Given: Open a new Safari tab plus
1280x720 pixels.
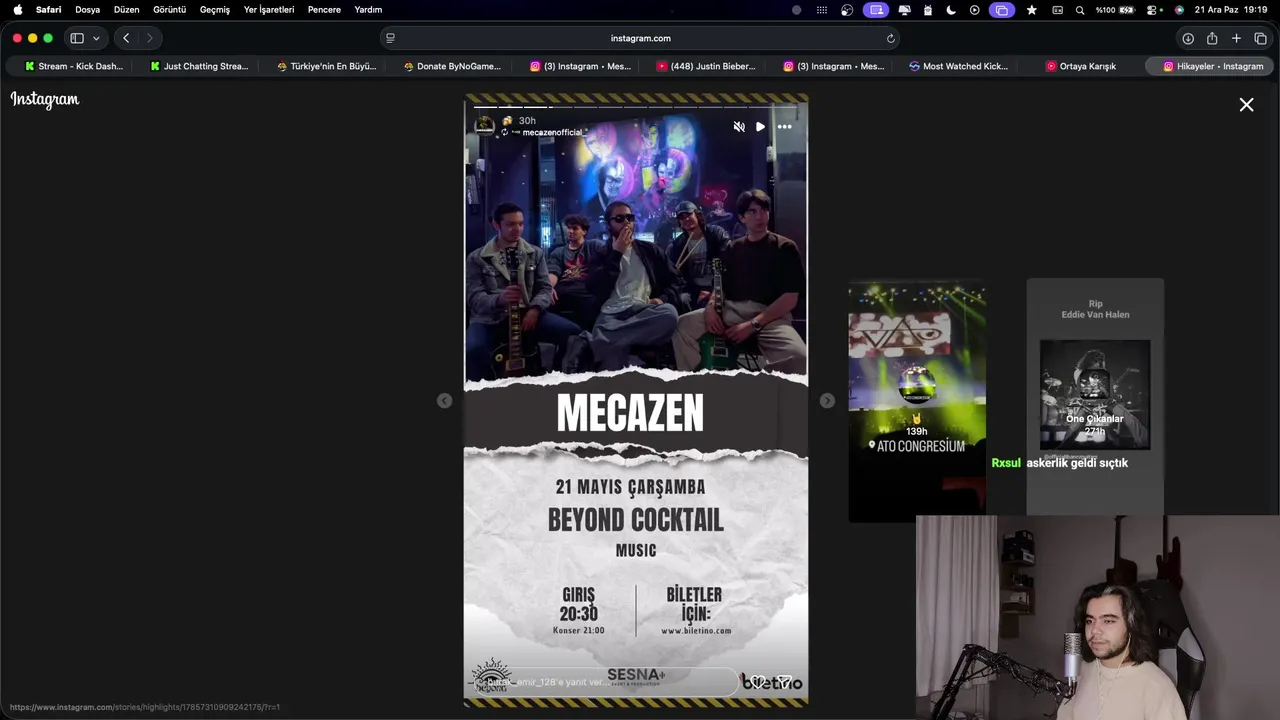Looking at the screenshot, I should click(x=1236, y=38).
